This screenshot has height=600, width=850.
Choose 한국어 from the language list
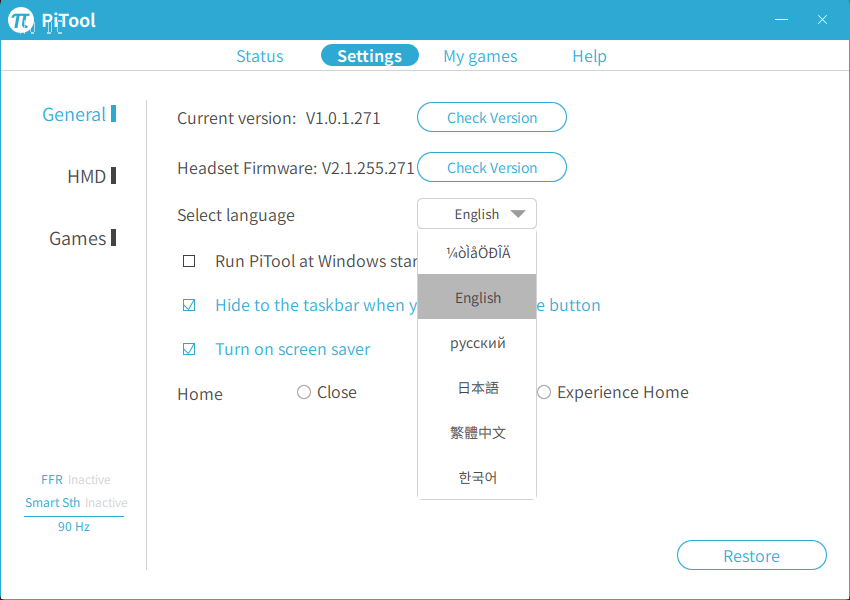[477, 477]
